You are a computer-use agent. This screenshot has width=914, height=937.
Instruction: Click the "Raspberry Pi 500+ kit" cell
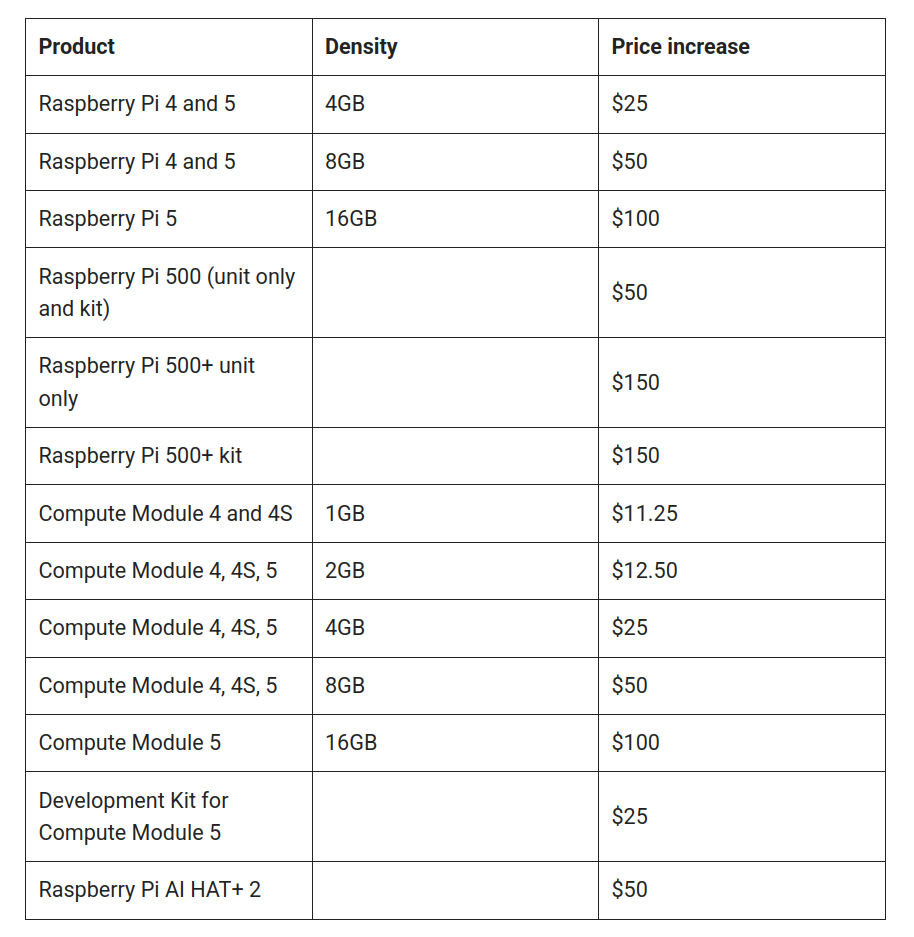(140, 456)
